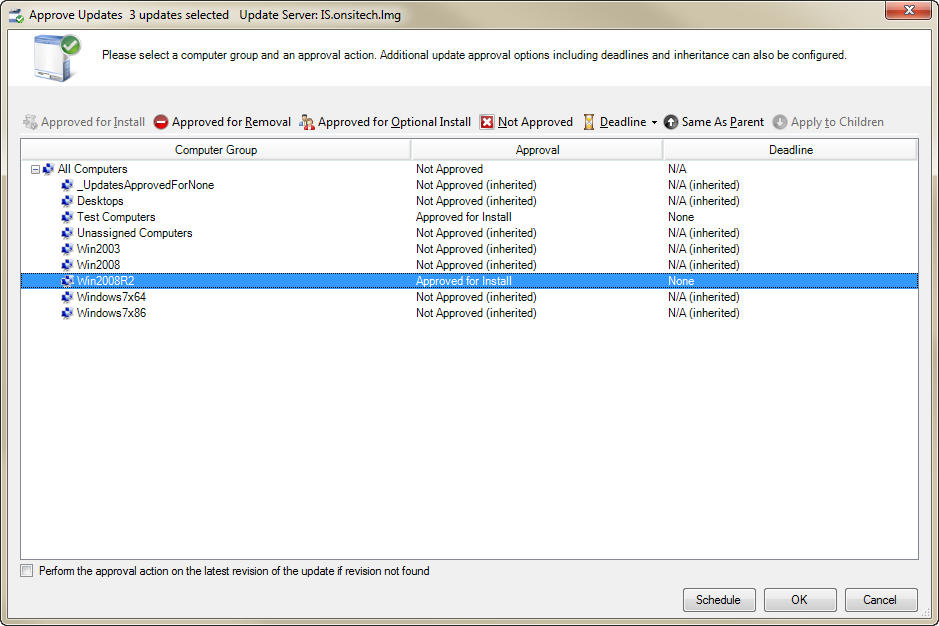Sort by Deadline column header
Screen dimensions: 939x626
790,150
